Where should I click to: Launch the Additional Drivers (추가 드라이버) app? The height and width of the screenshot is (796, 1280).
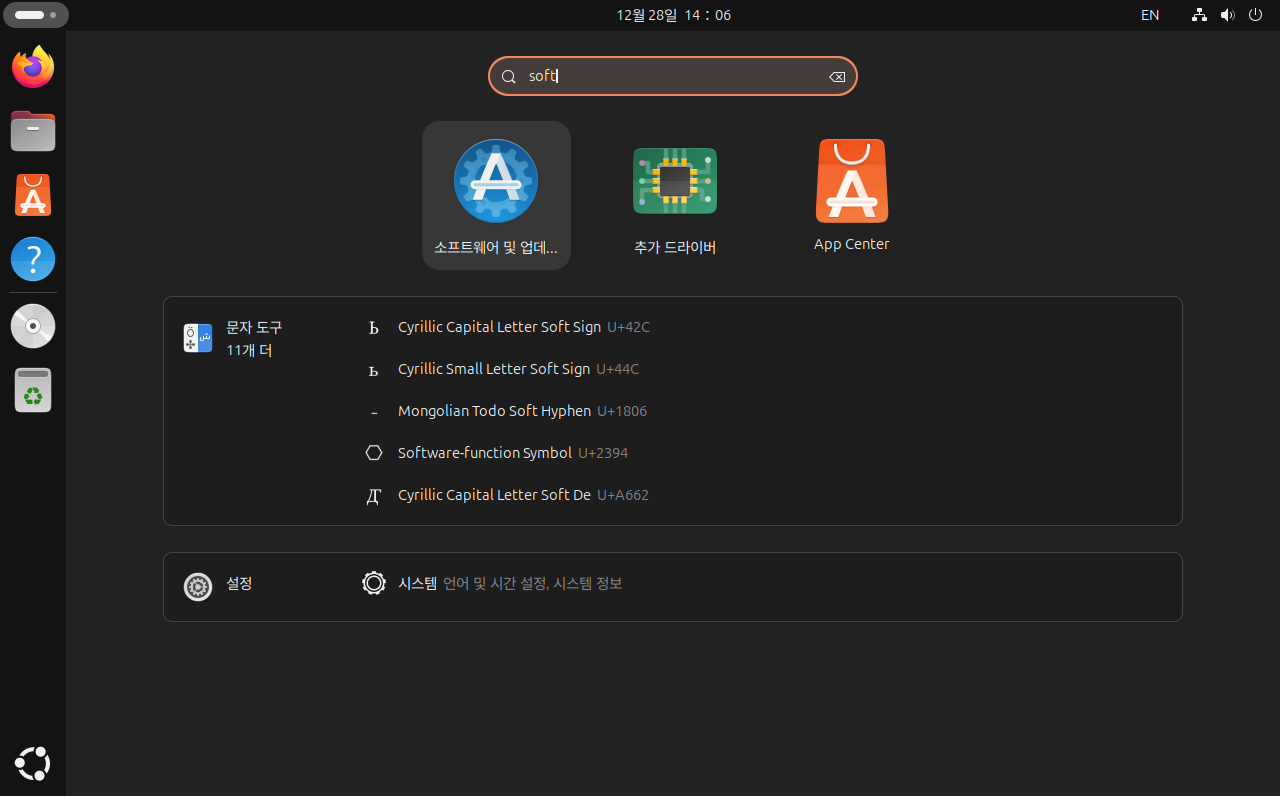[675, 196]
